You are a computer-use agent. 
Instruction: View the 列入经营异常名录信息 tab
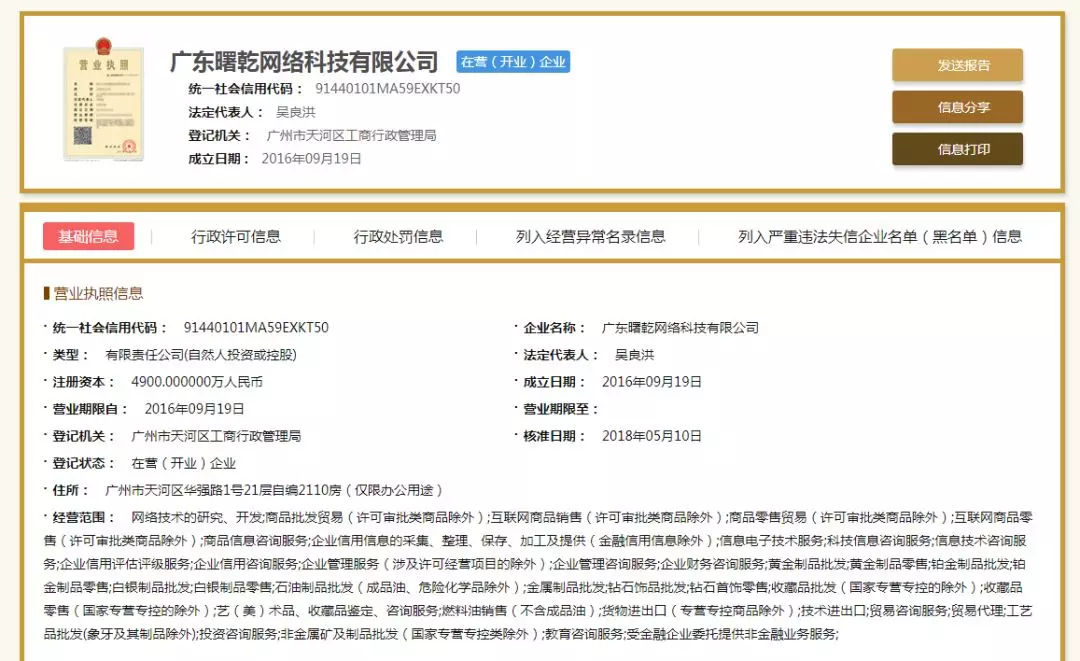(x=590, y=237)
